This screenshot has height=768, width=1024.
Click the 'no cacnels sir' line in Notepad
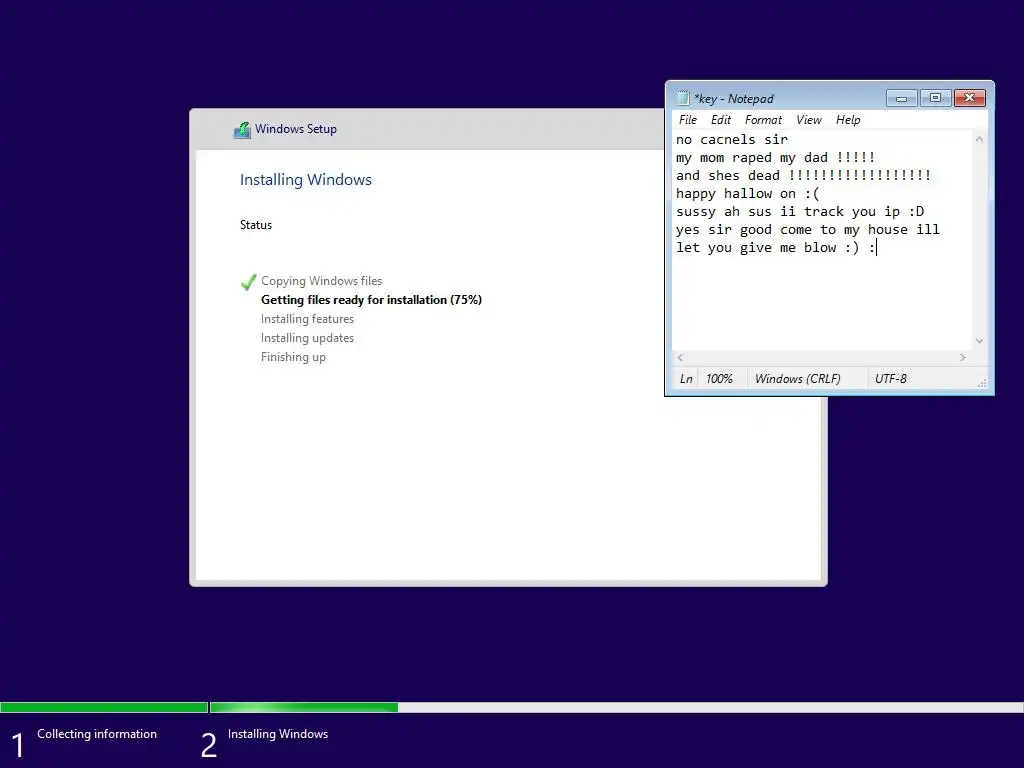click(732, 139)
